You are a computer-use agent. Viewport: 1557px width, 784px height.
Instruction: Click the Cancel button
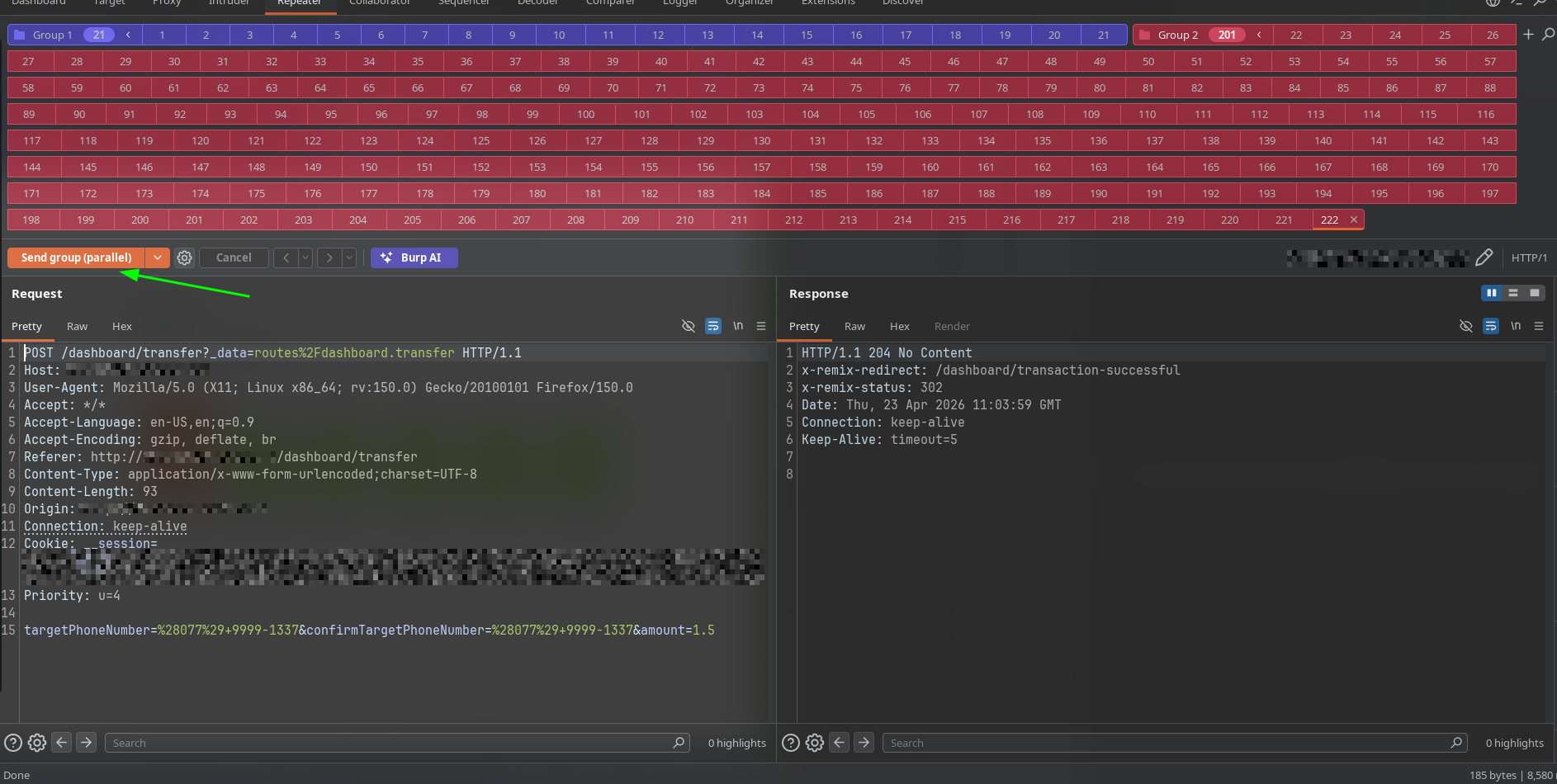[x=234, y=257]
